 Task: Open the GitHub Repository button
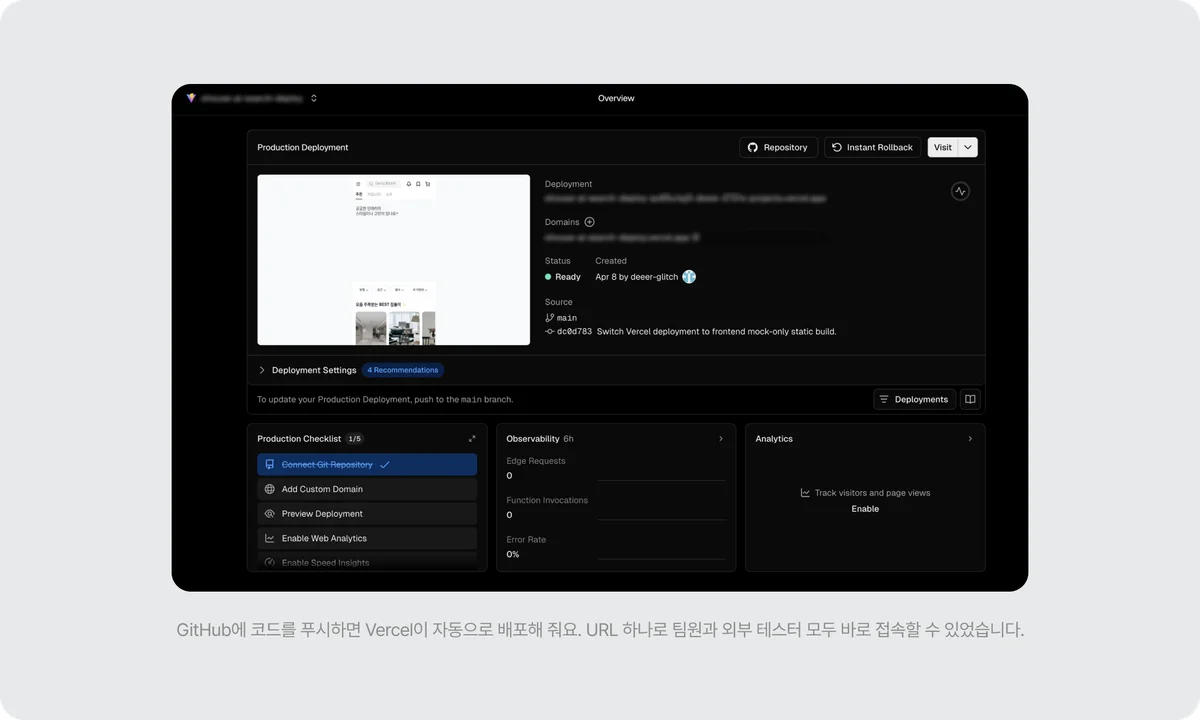tap(778, 147)
